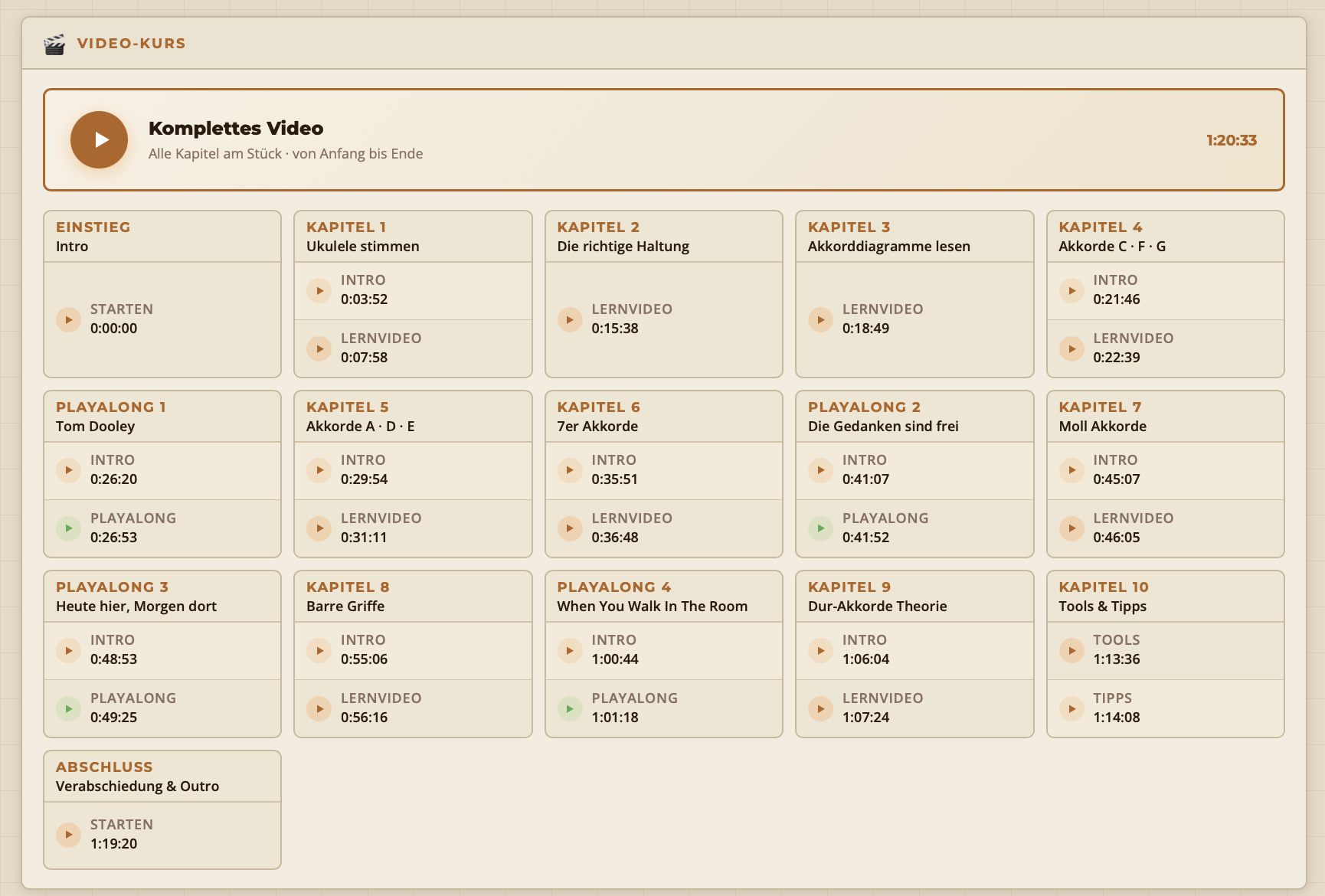Play Dur-Akkorde Theorie Intro at 1:06:04
This screenshot has width=1325, height=896.
pos(820,650)
